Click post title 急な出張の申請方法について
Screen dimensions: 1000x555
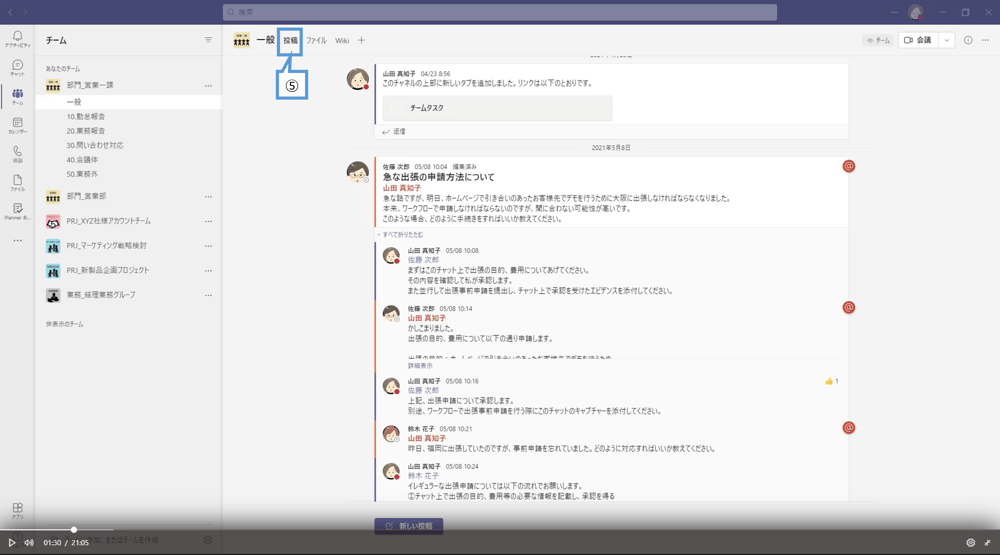coord(439,177)
